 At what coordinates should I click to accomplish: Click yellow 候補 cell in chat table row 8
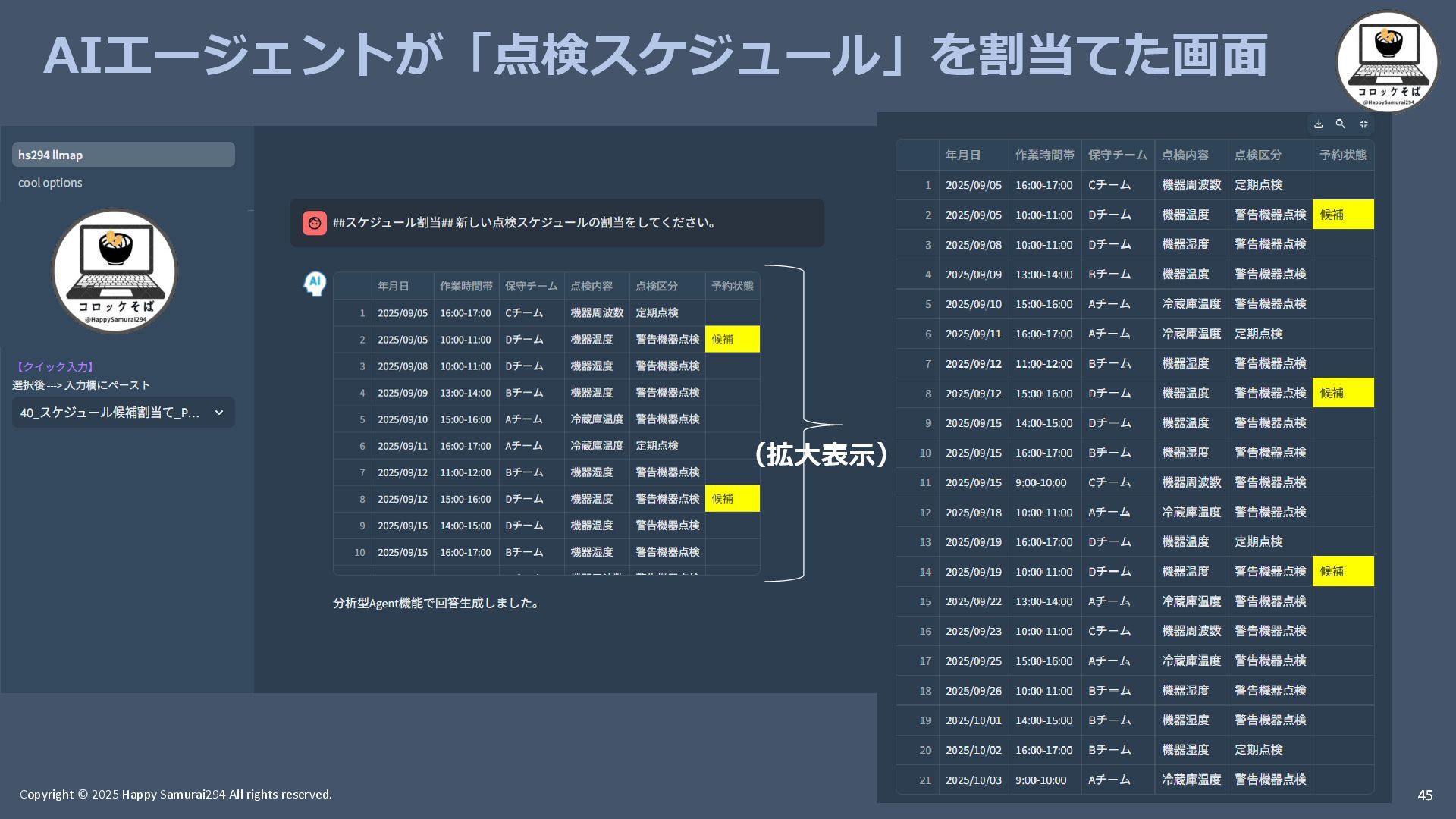(x=732, y=499)
